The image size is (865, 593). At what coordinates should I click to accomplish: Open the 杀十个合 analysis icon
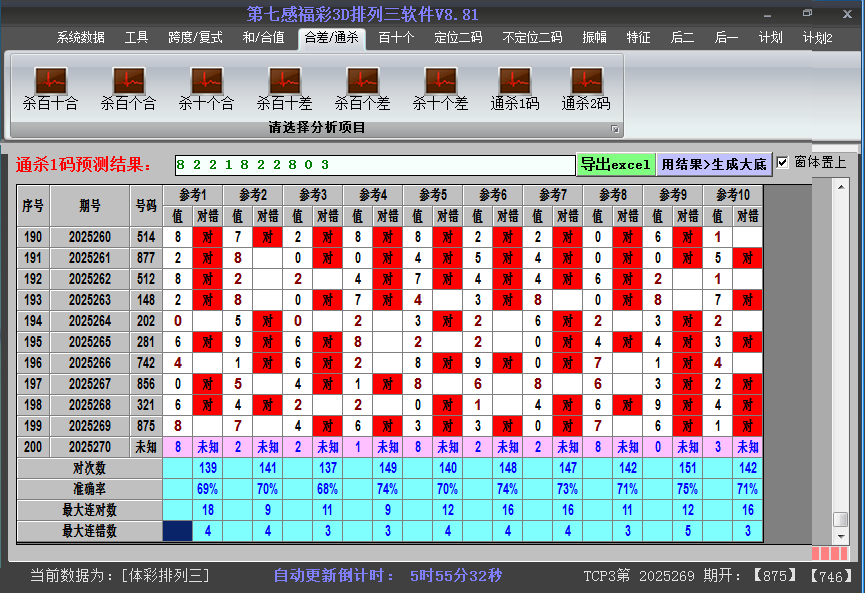click(206, 80)
